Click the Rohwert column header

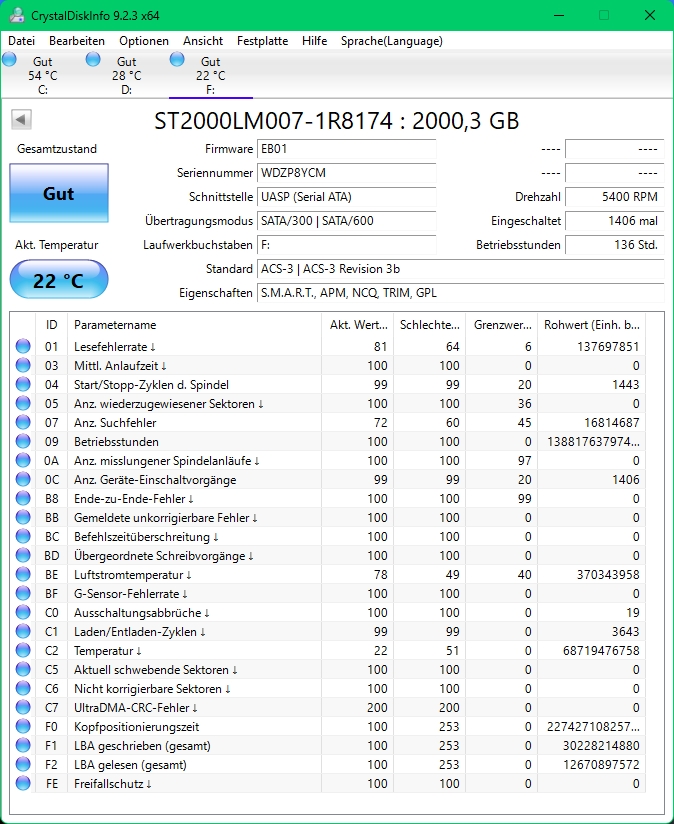point(592,324)
